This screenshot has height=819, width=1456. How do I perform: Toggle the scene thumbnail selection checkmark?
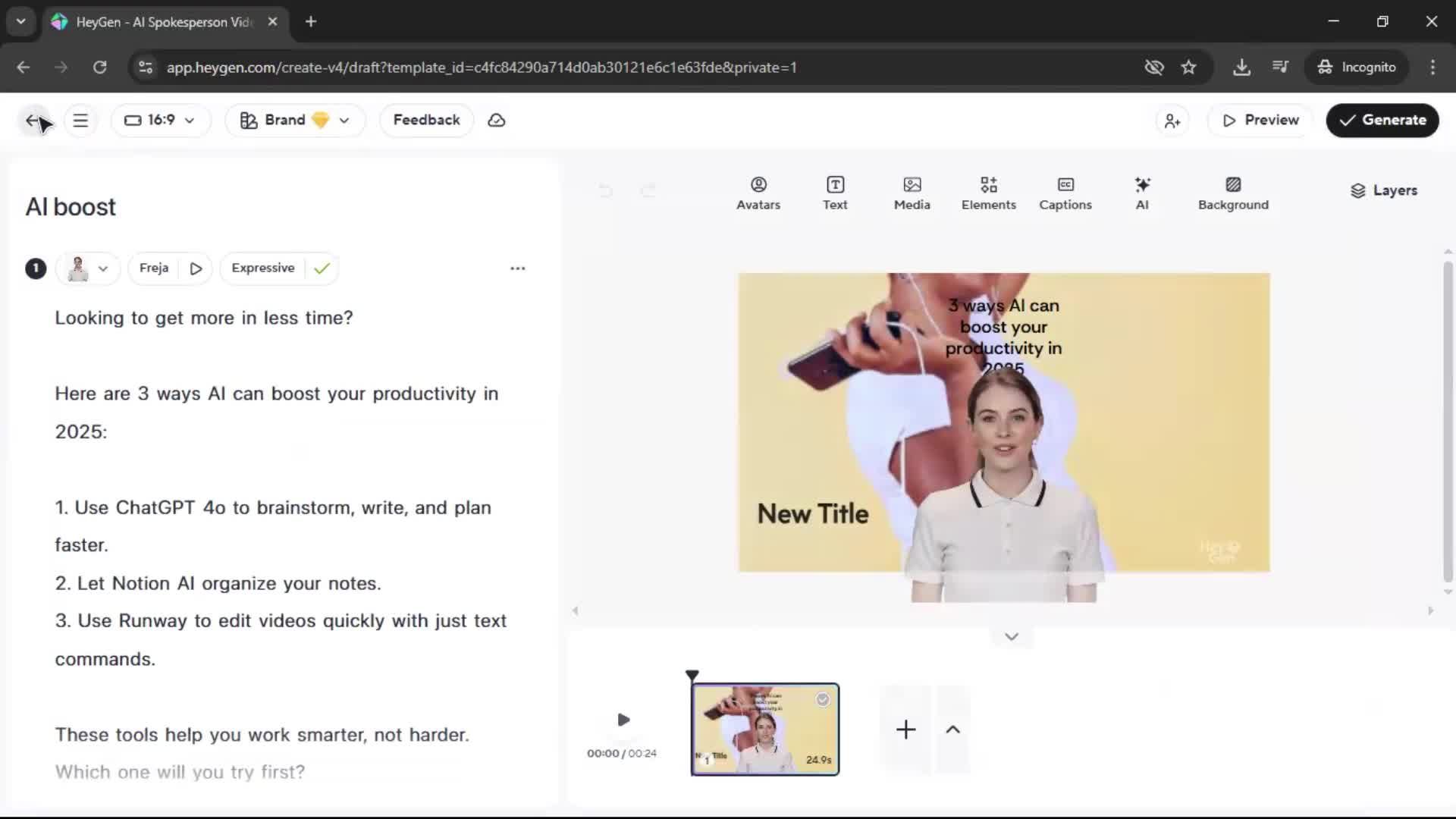pyautogui.click(x=823, y=700)
